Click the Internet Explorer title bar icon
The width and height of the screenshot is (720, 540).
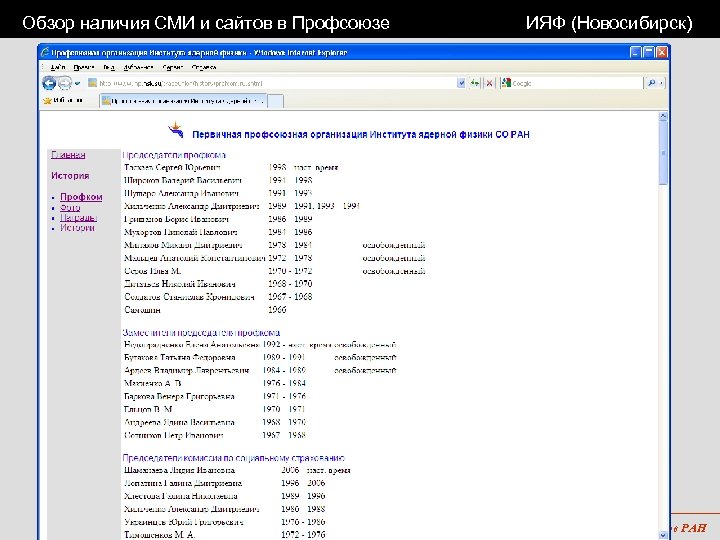45,52
